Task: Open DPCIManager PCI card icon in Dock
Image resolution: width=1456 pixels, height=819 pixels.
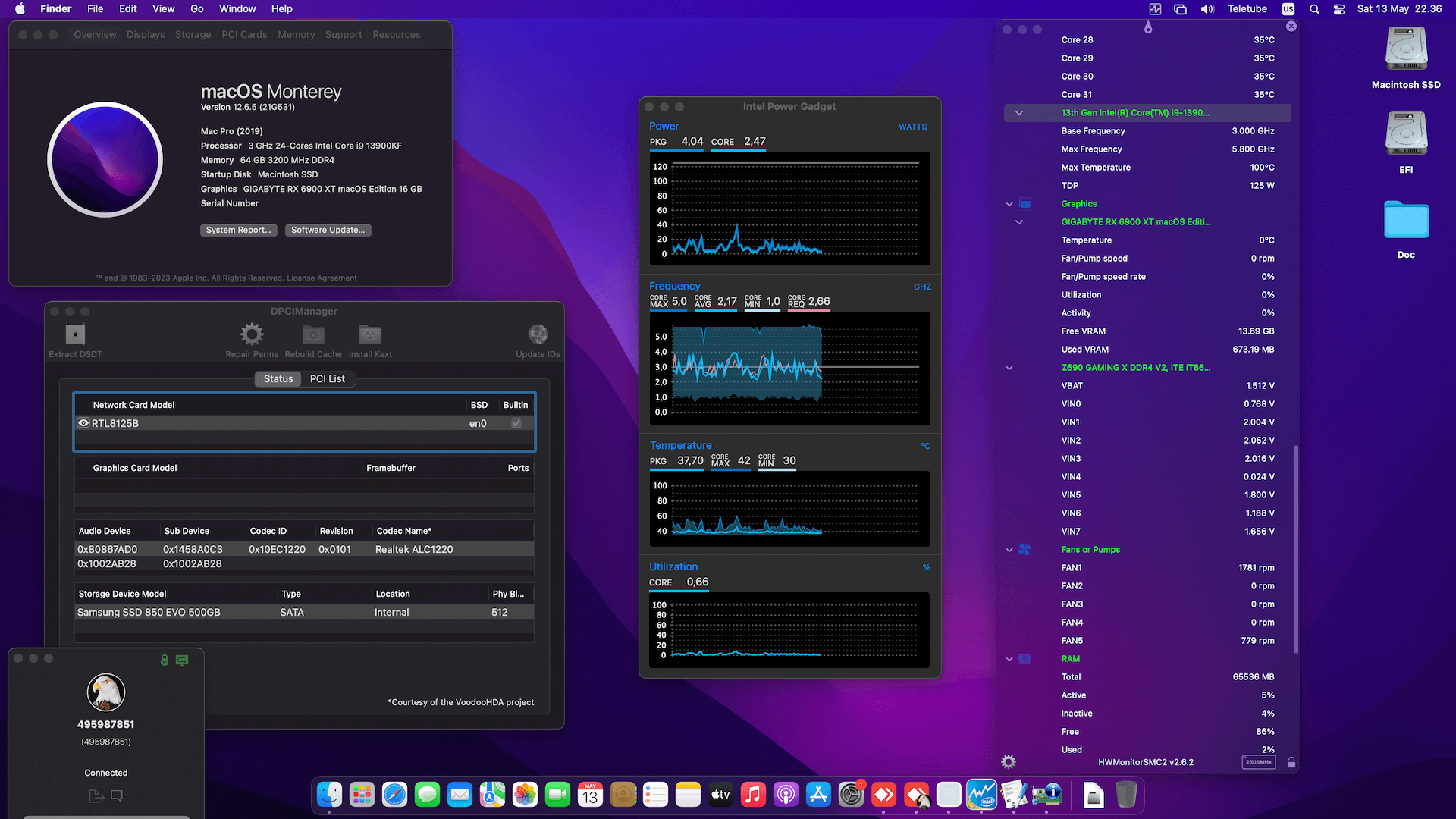Action: point(1046,795)
